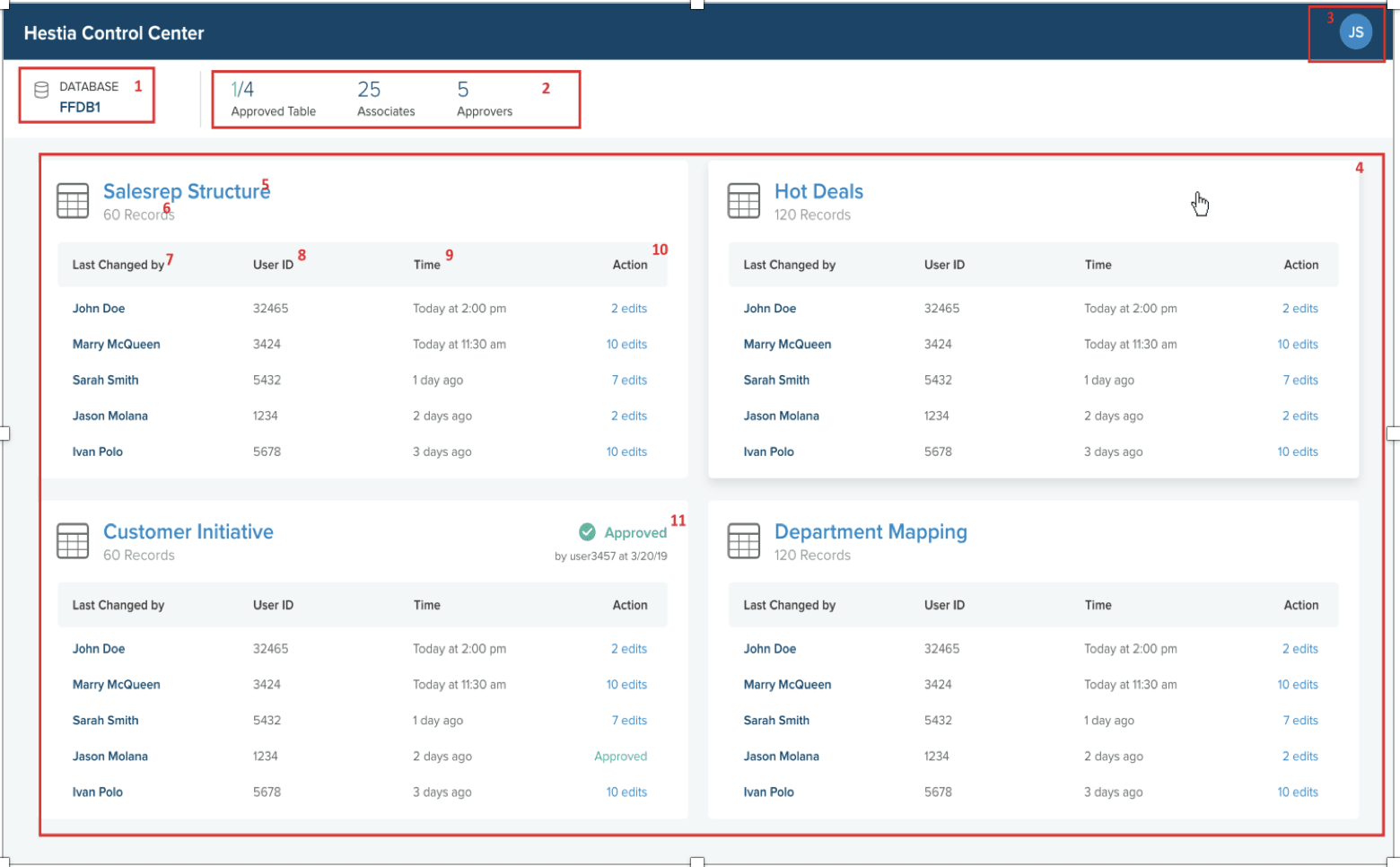1400x867 pixels.
Task: Select the FFDB1 database name
Action: [80, 107]
